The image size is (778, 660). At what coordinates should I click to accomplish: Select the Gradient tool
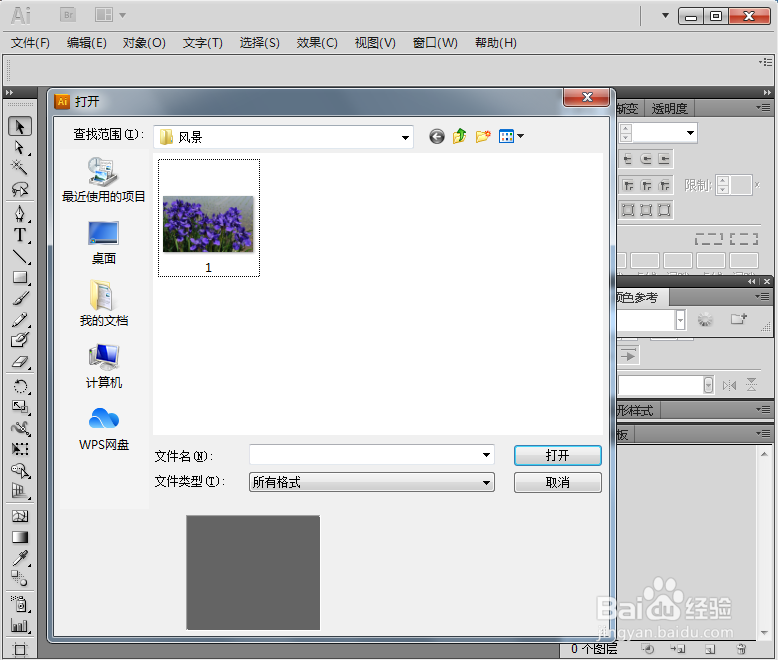click(20, 537)
